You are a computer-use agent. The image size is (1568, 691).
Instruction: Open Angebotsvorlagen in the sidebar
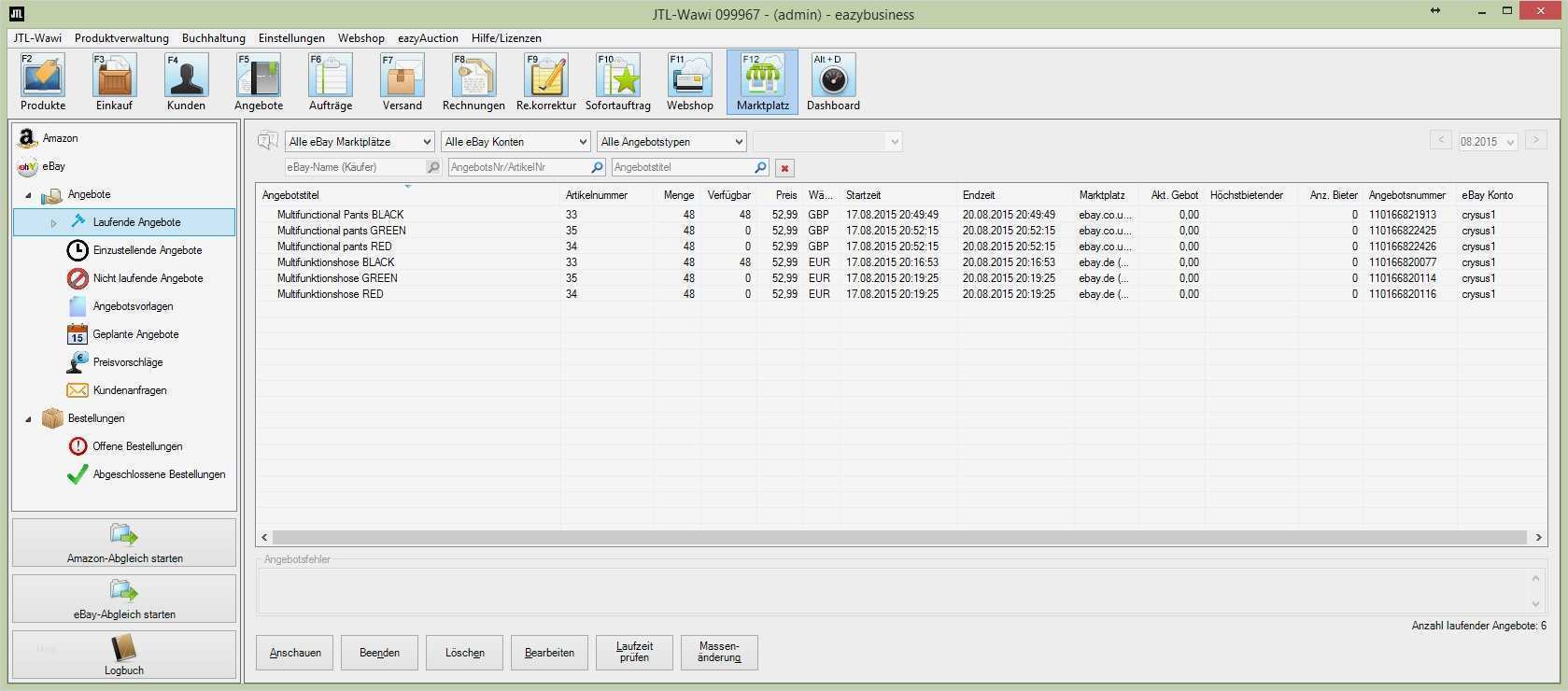(x=133, y=306)
